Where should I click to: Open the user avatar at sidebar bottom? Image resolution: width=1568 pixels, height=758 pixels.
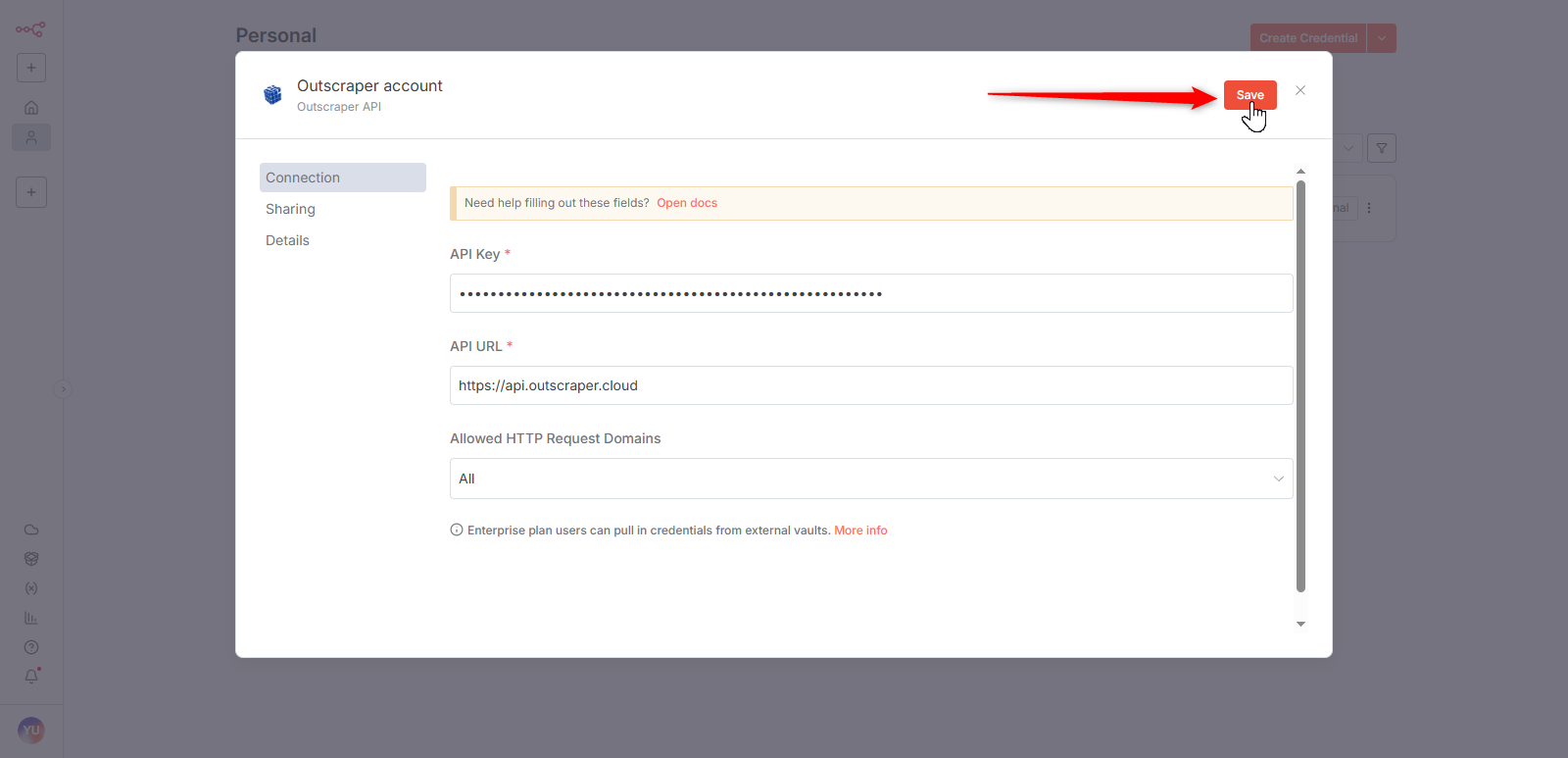(31, 731)
